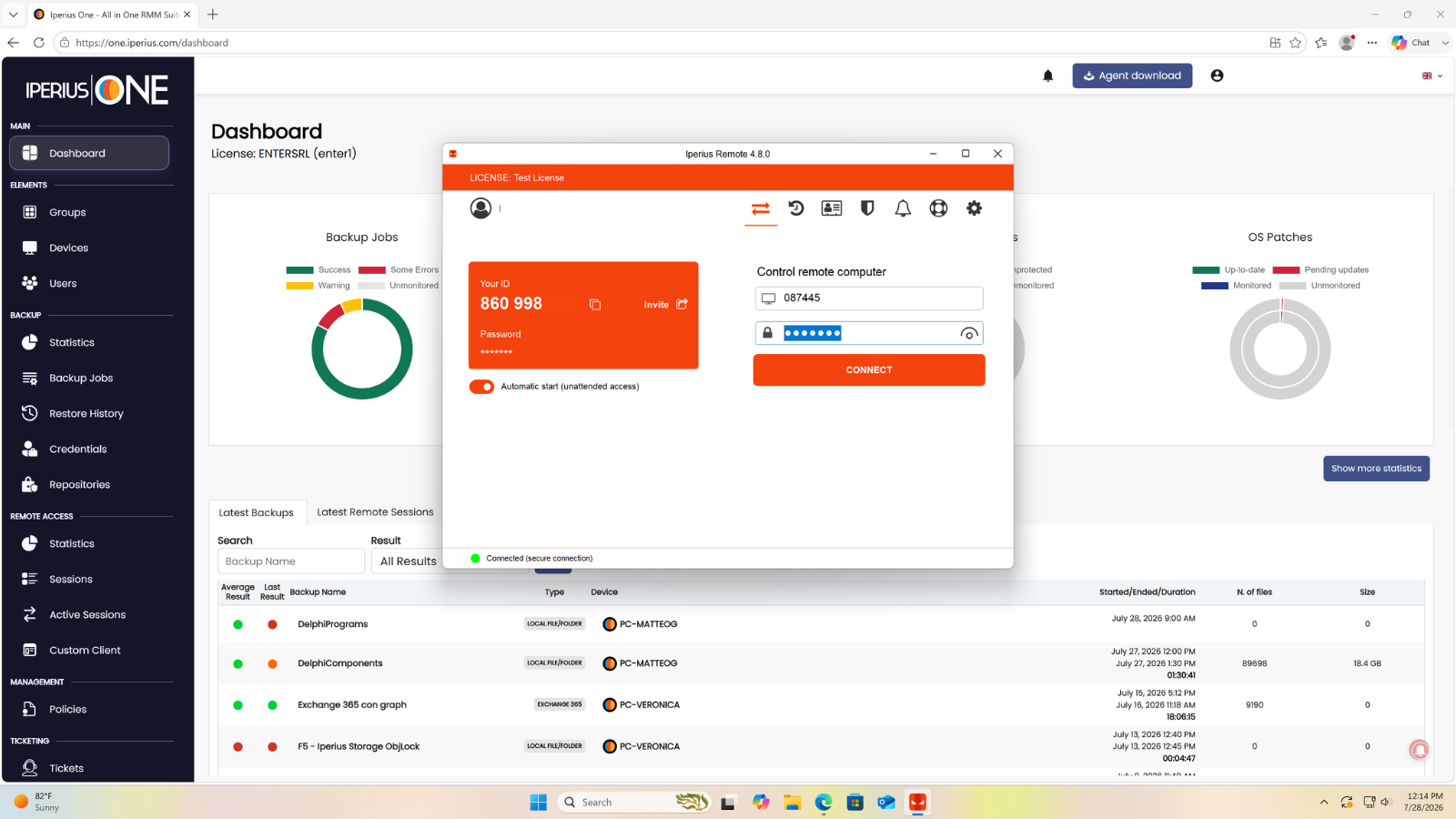
Task: Click the Some Errors red legend swatch
Action: click(x=372, y=270)
